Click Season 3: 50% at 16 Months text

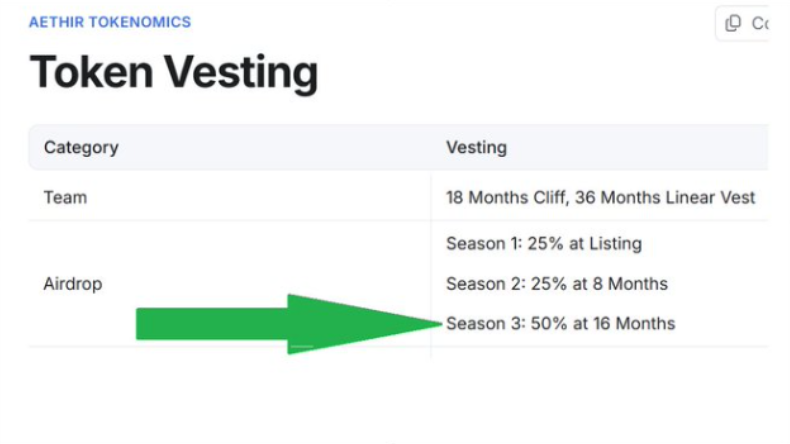pos(560,324)
